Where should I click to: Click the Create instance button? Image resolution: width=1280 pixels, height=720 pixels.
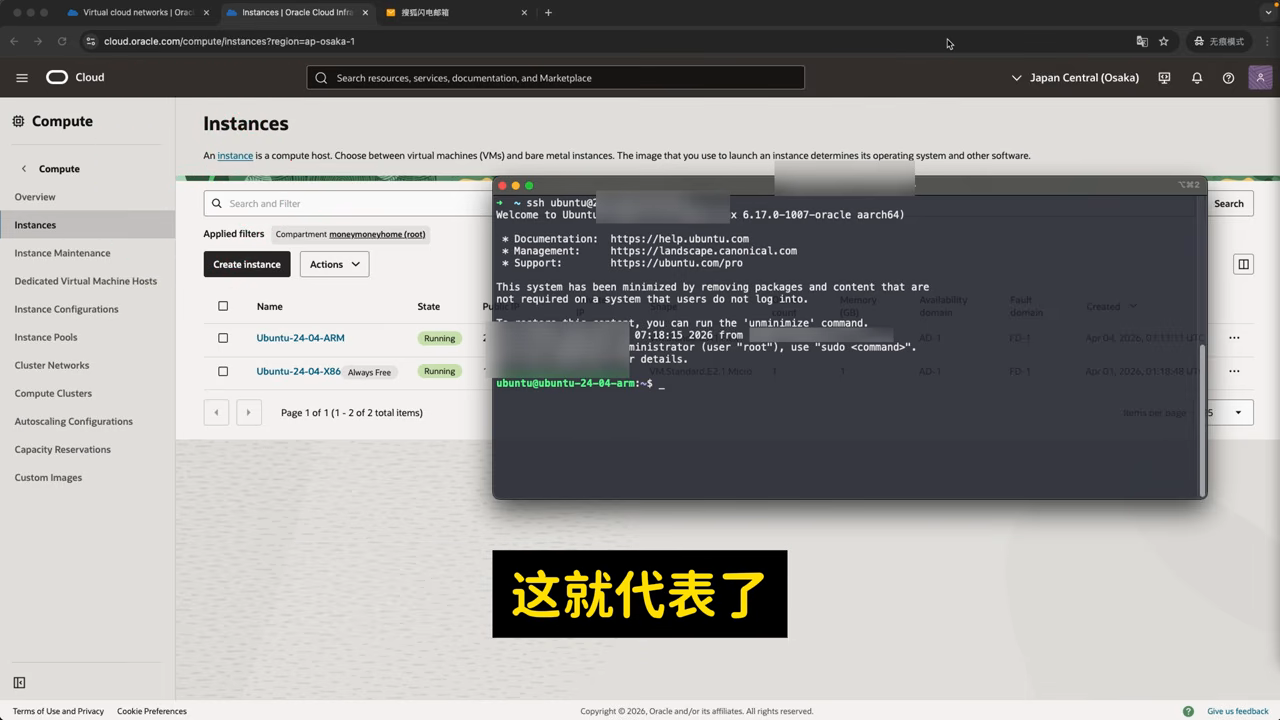(x=247, y=264)
